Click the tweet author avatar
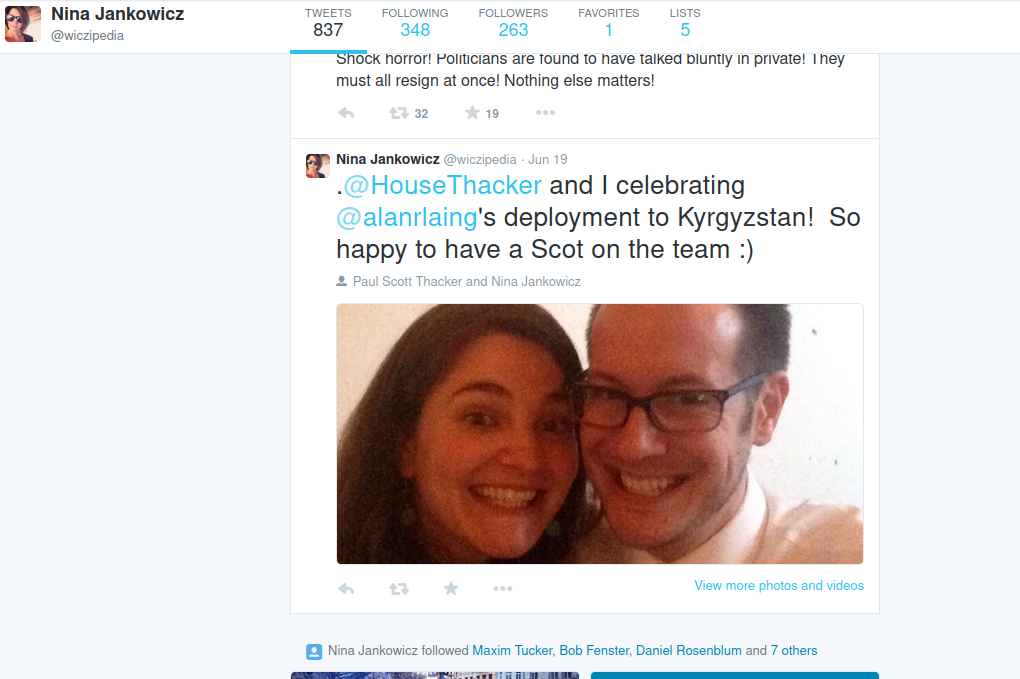 (317, 165)
